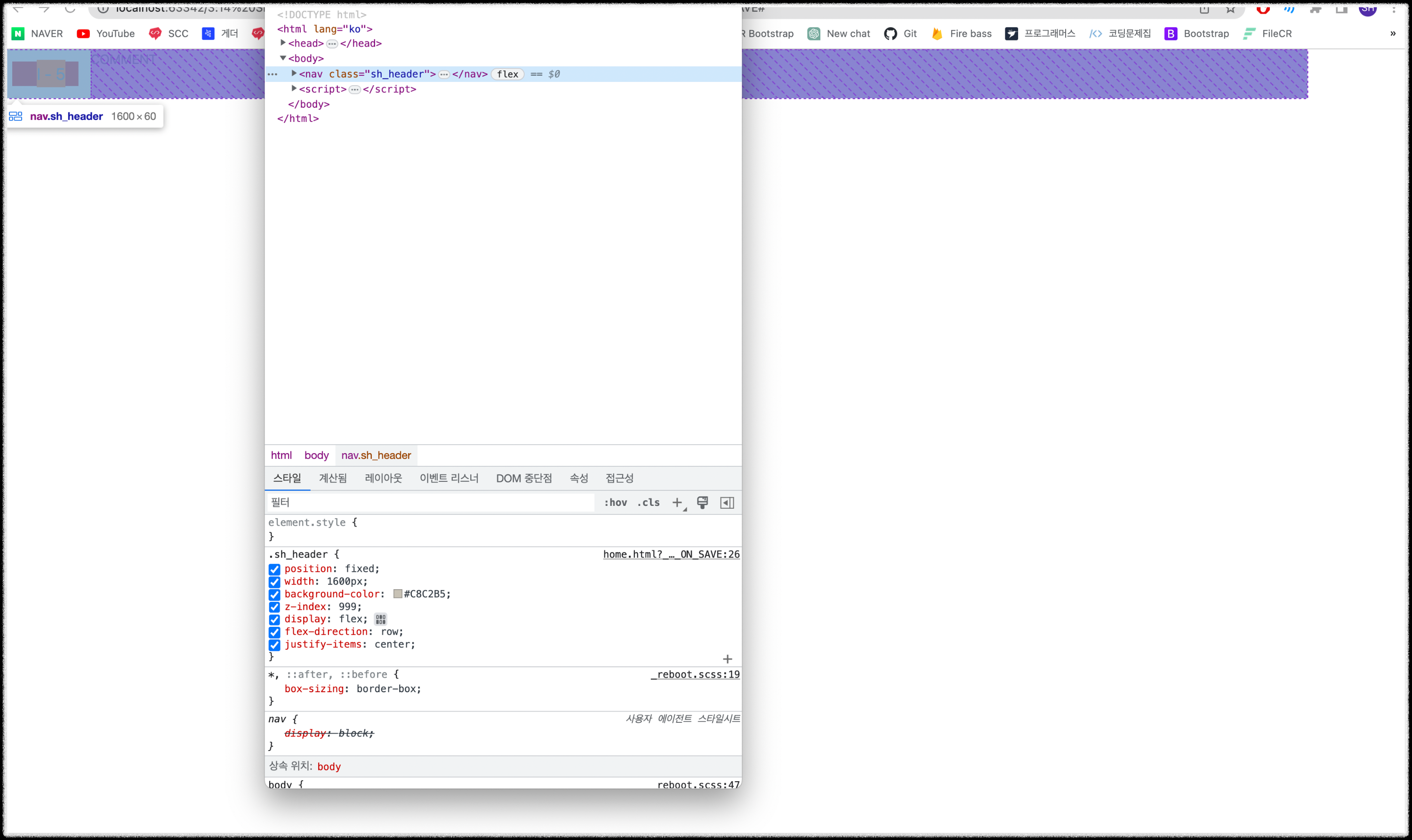The image size is (1412, 840).
Task: Switch to the 계산됨 tab
Action: point(333,478)
